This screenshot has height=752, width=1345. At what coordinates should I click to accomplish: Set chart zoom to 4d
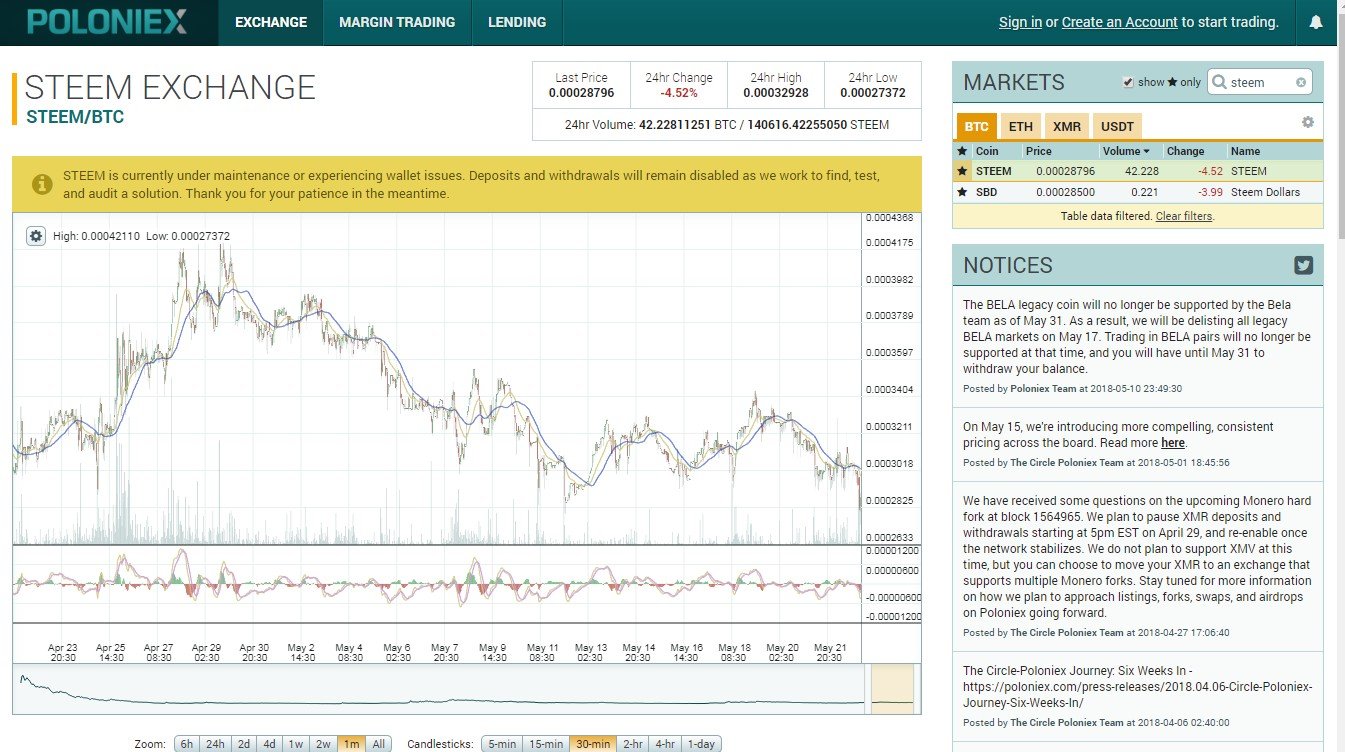269,744
